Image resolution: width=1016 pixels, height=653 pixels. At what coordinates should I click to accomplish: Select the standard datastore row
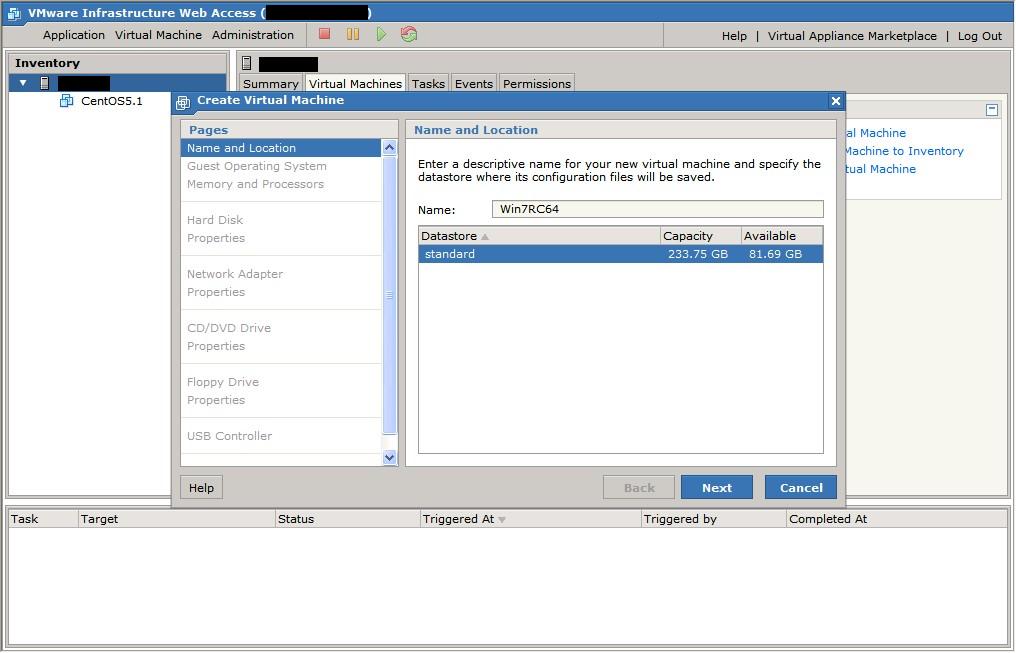coord(621,254)
